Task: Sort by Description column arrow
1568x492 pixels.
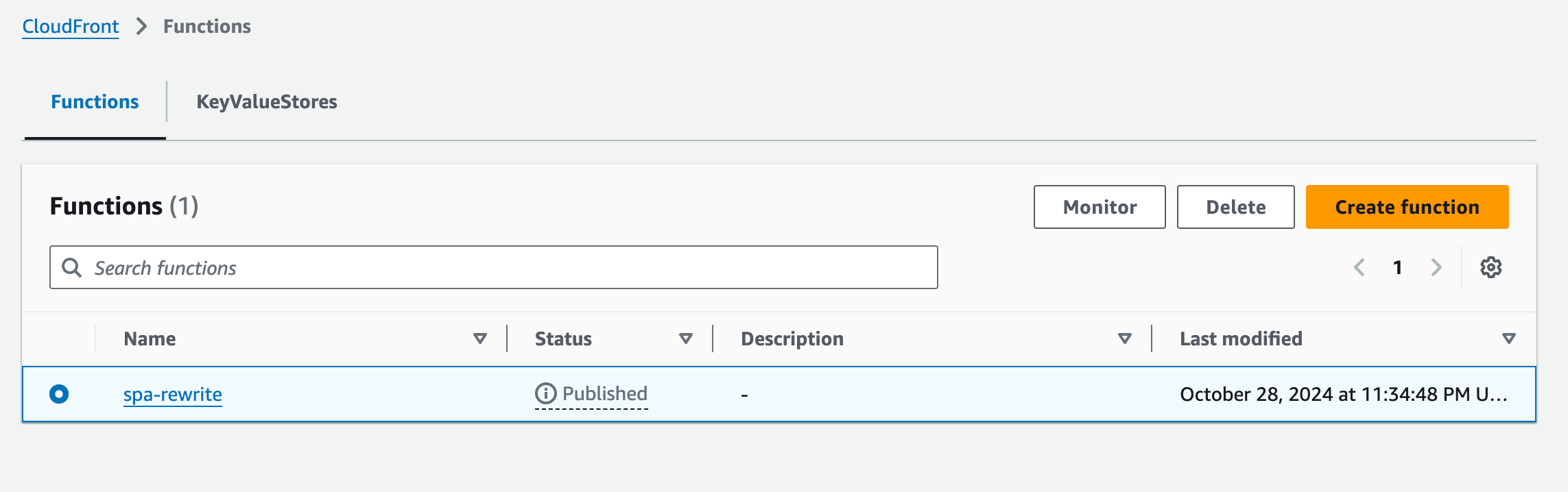Action: tap(1124, 339)
